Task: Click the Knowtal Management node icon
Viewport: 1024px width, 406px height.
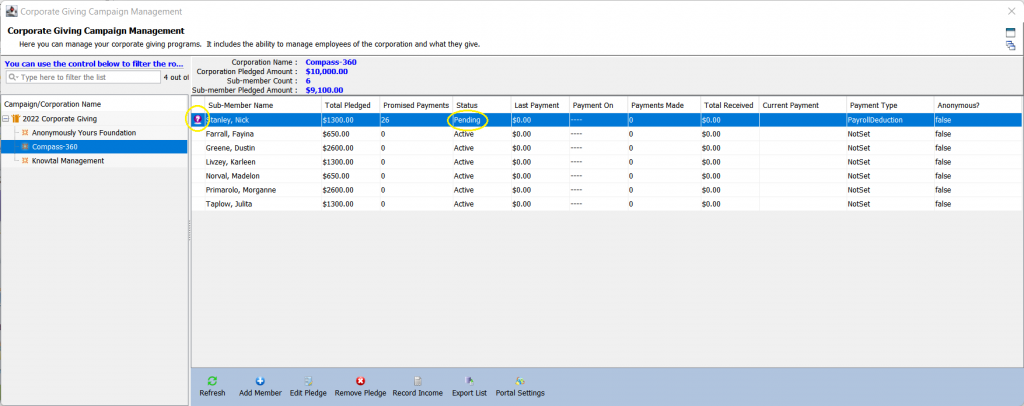Action: 25,161
